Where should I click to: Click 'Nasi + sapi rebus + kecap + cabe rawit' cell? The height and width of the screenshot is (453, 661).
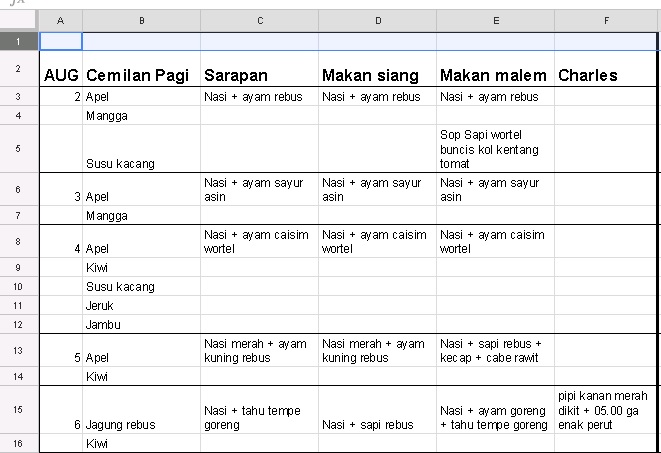point(496,350)
